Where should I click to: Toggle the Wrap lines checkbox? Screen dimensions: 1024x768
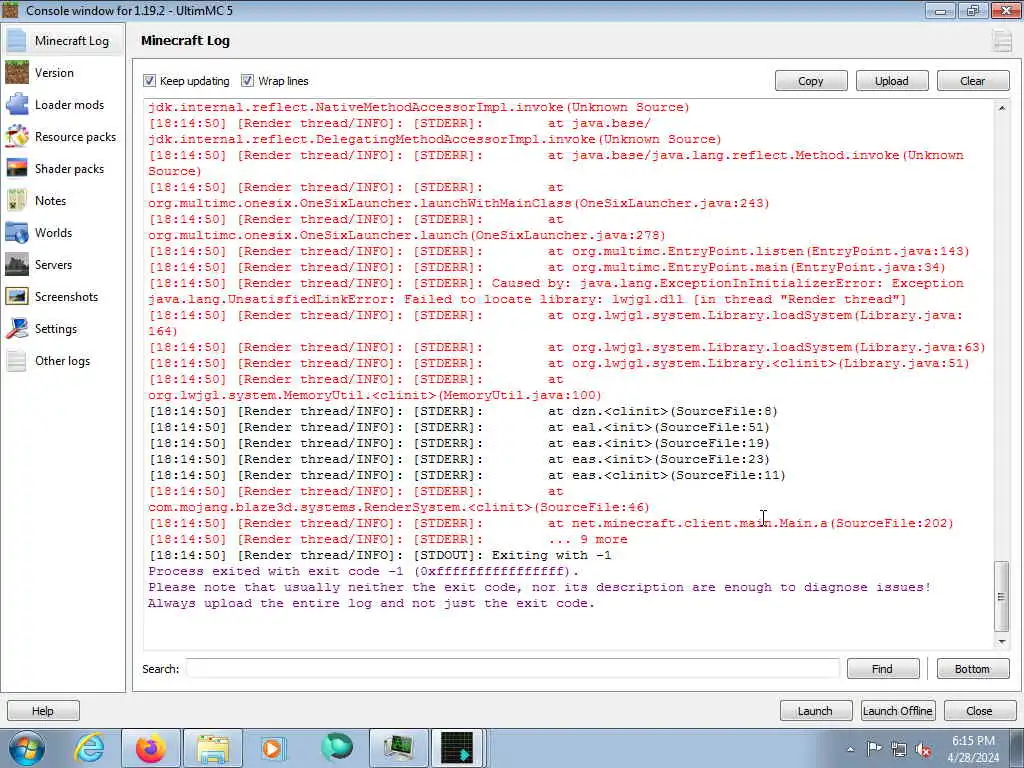pyautogui.click(x=247, y=80)
